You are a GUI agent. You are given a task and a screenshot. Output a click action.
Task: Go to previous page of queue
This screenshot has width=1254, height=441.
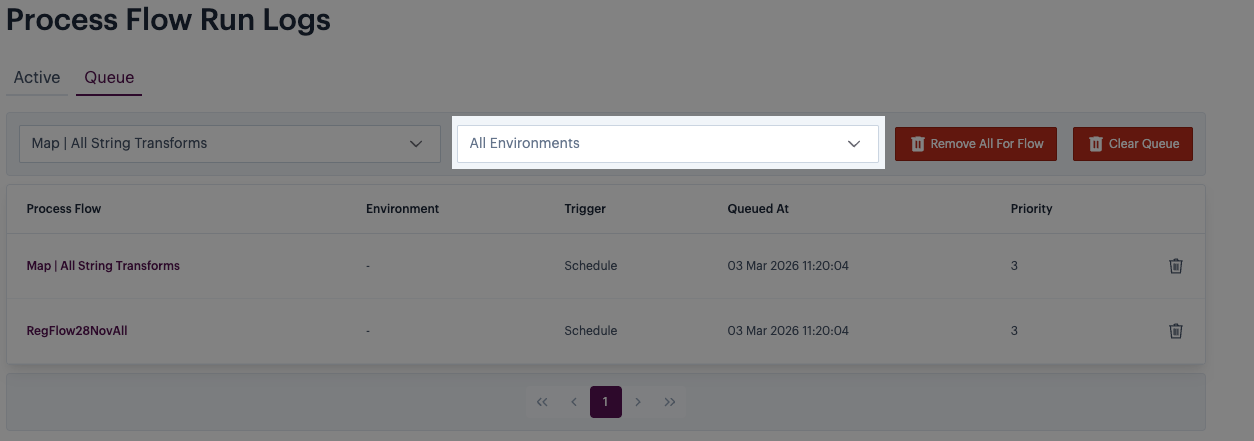[574, 402]
